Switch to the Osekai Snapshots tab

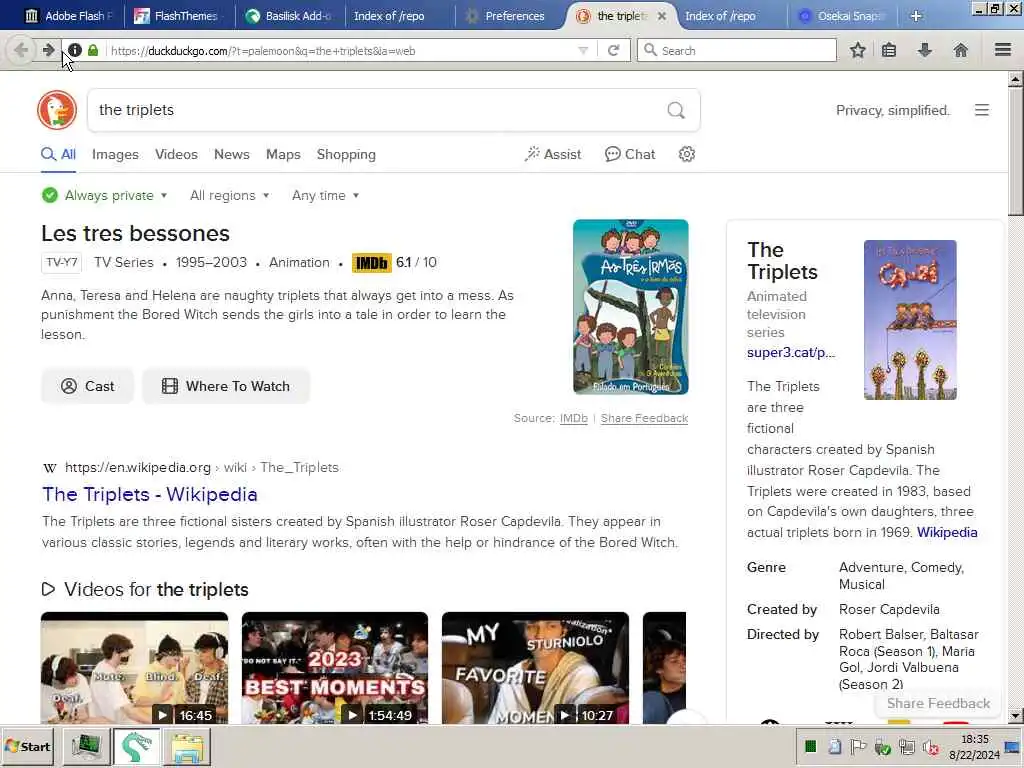[842, 16]
